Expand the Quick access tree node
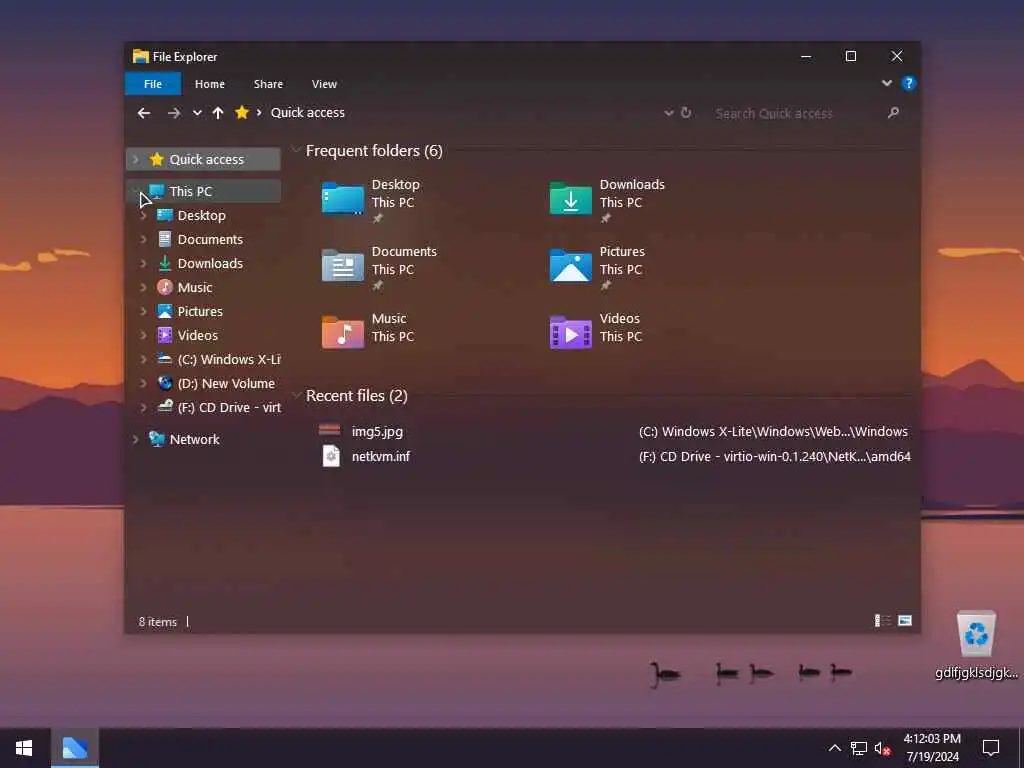1024x768 pixels. pyautogui.click(x=136, y=159)
